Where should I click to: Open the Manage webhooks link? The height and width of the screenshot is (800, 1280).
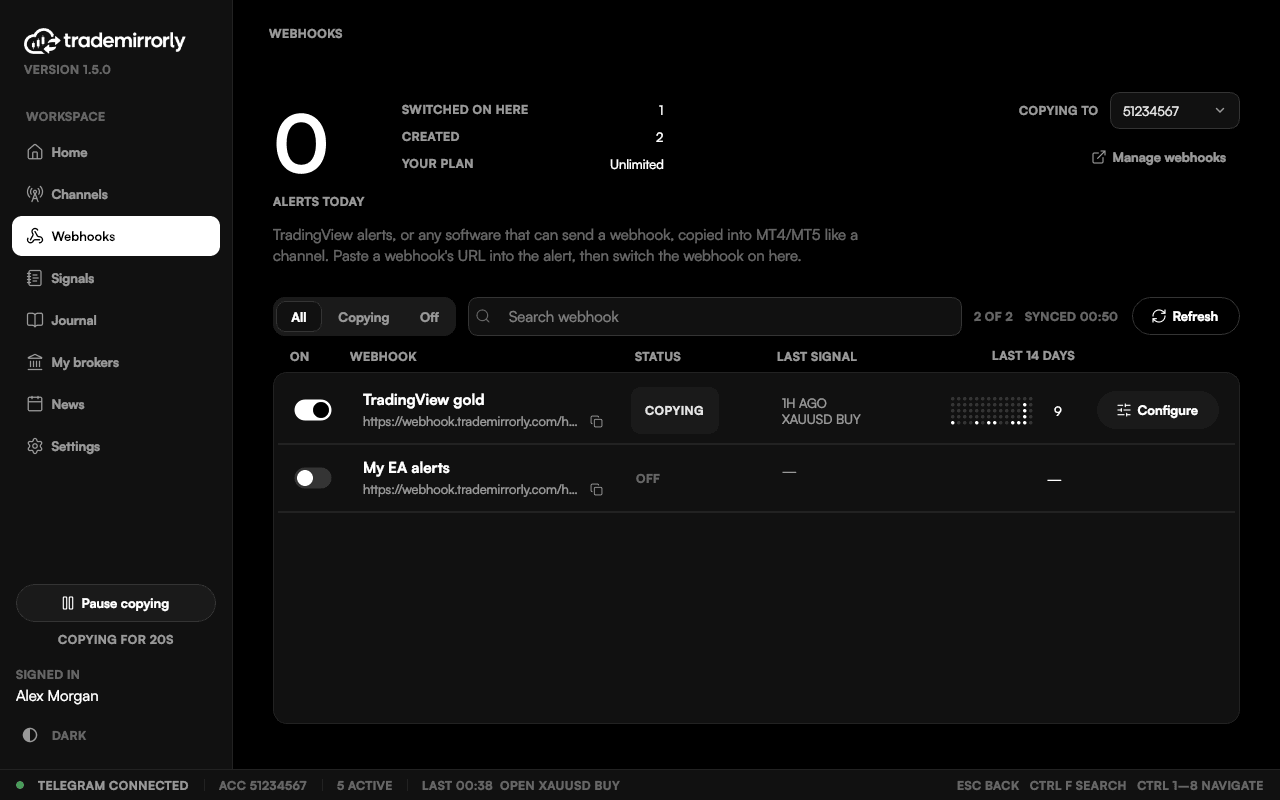click(x=1158, y=157)
